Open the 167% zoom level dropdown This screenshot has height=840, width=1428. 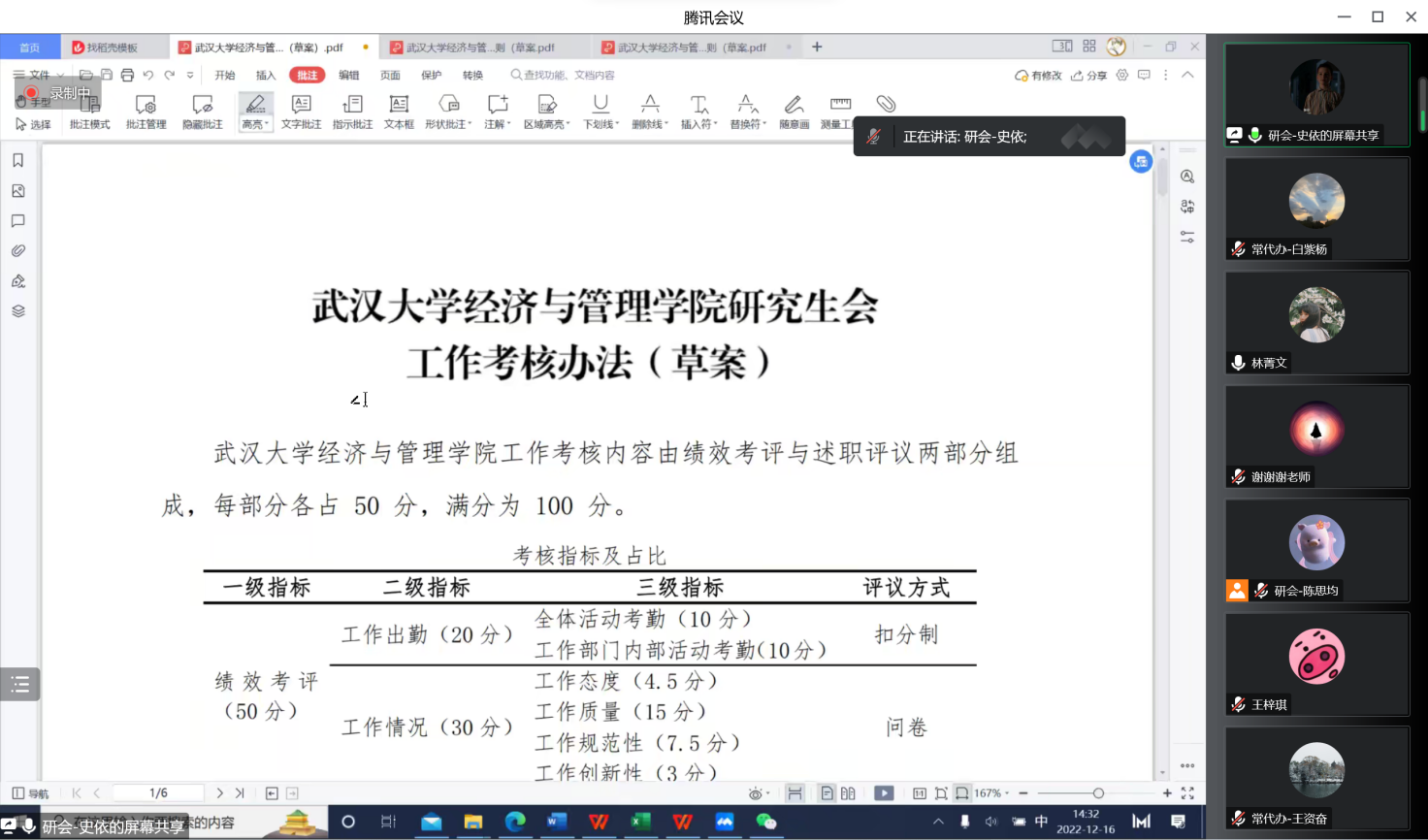click(991, 793)
